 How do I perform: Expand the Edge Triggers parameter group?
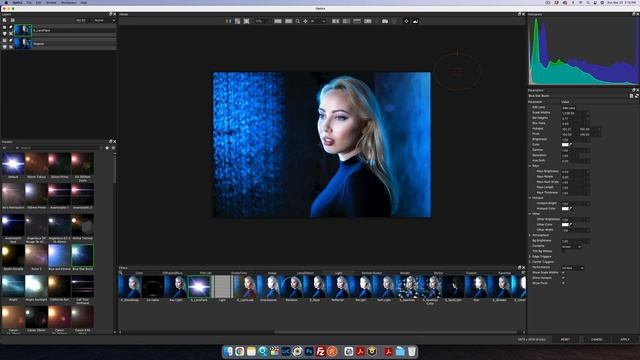[x=530, y=256]
